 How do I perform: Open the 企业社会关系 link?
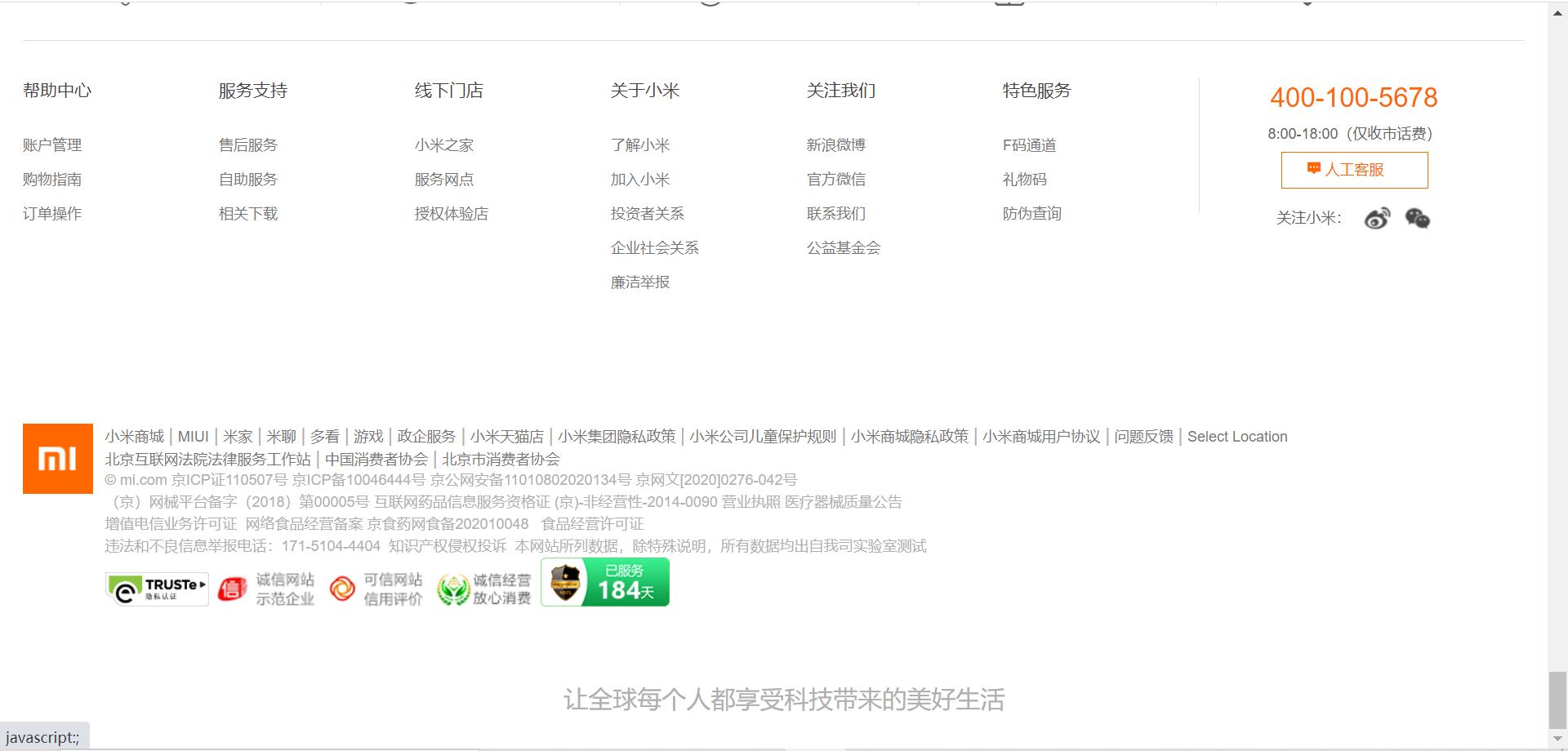tap(655, 248)
